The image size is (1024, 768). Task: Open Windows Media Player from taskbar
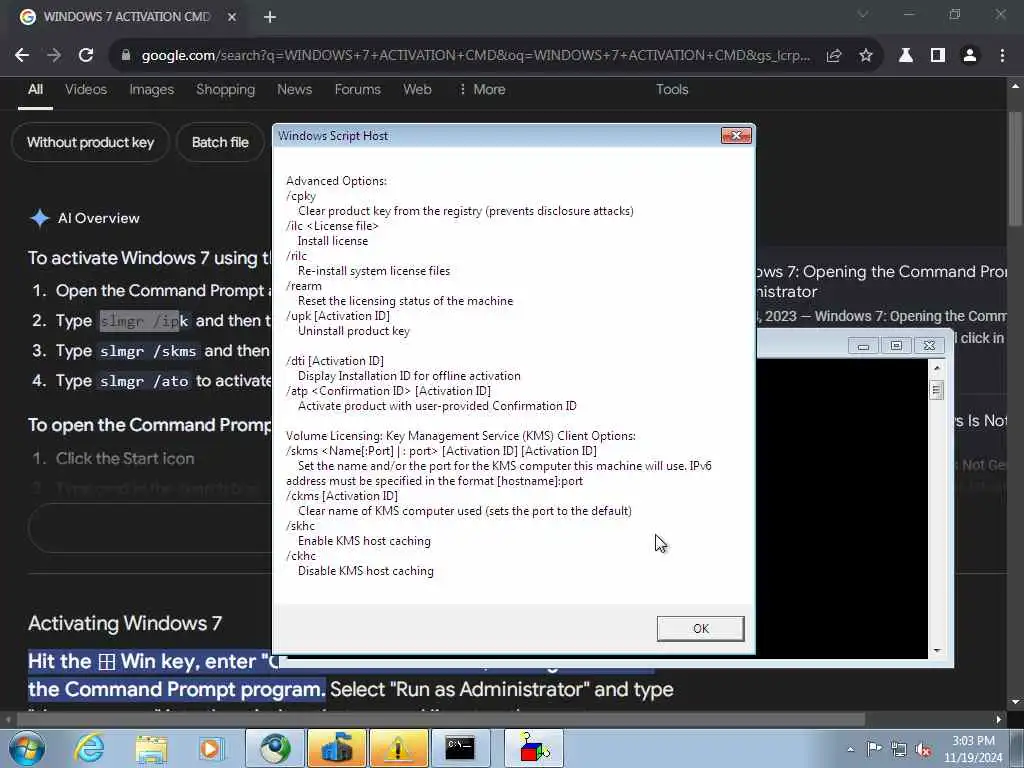click(210, 748)
